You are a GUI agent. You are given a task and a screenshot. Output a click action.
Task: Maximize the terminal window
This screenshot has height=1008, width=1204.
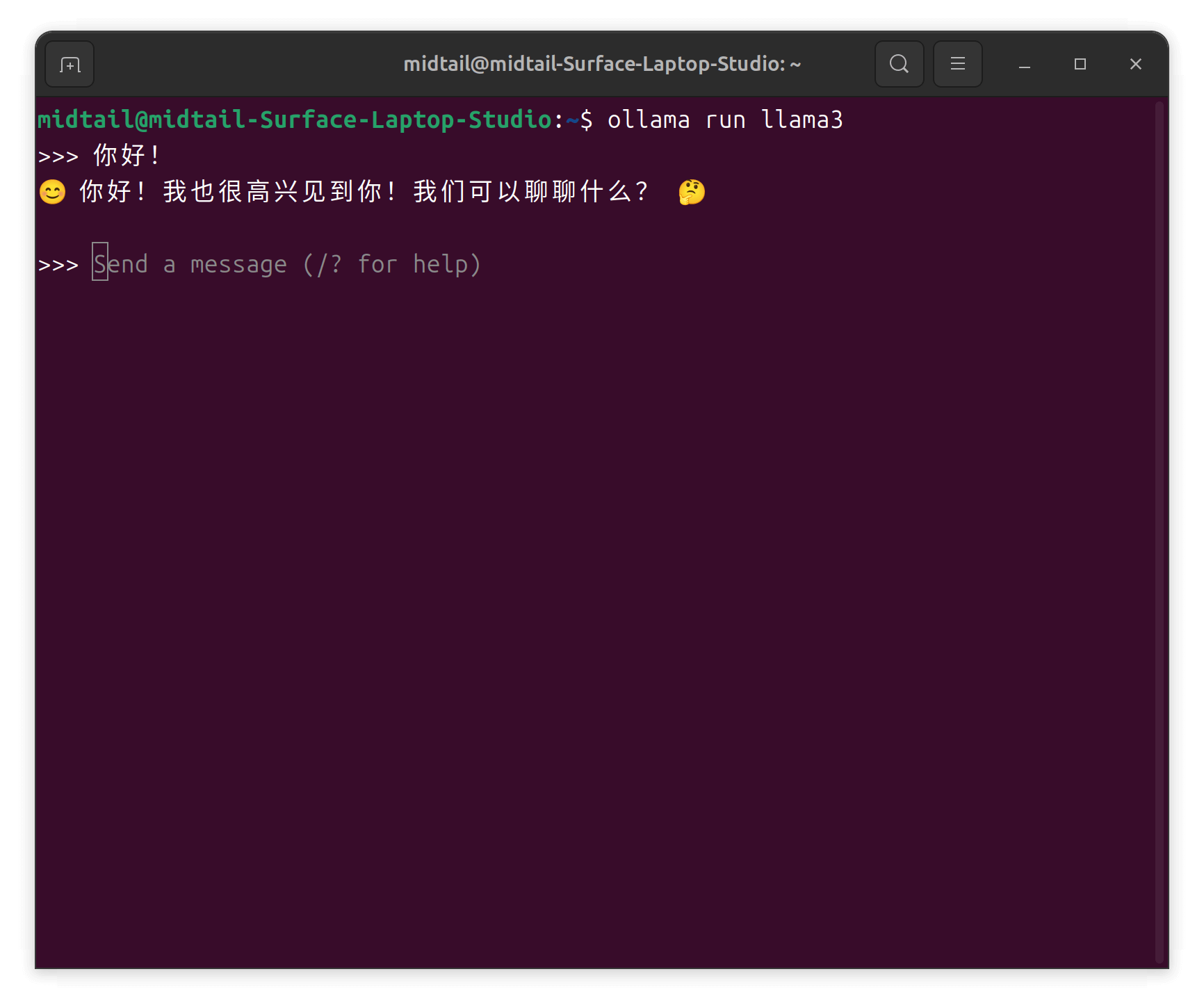point(1080,65)
